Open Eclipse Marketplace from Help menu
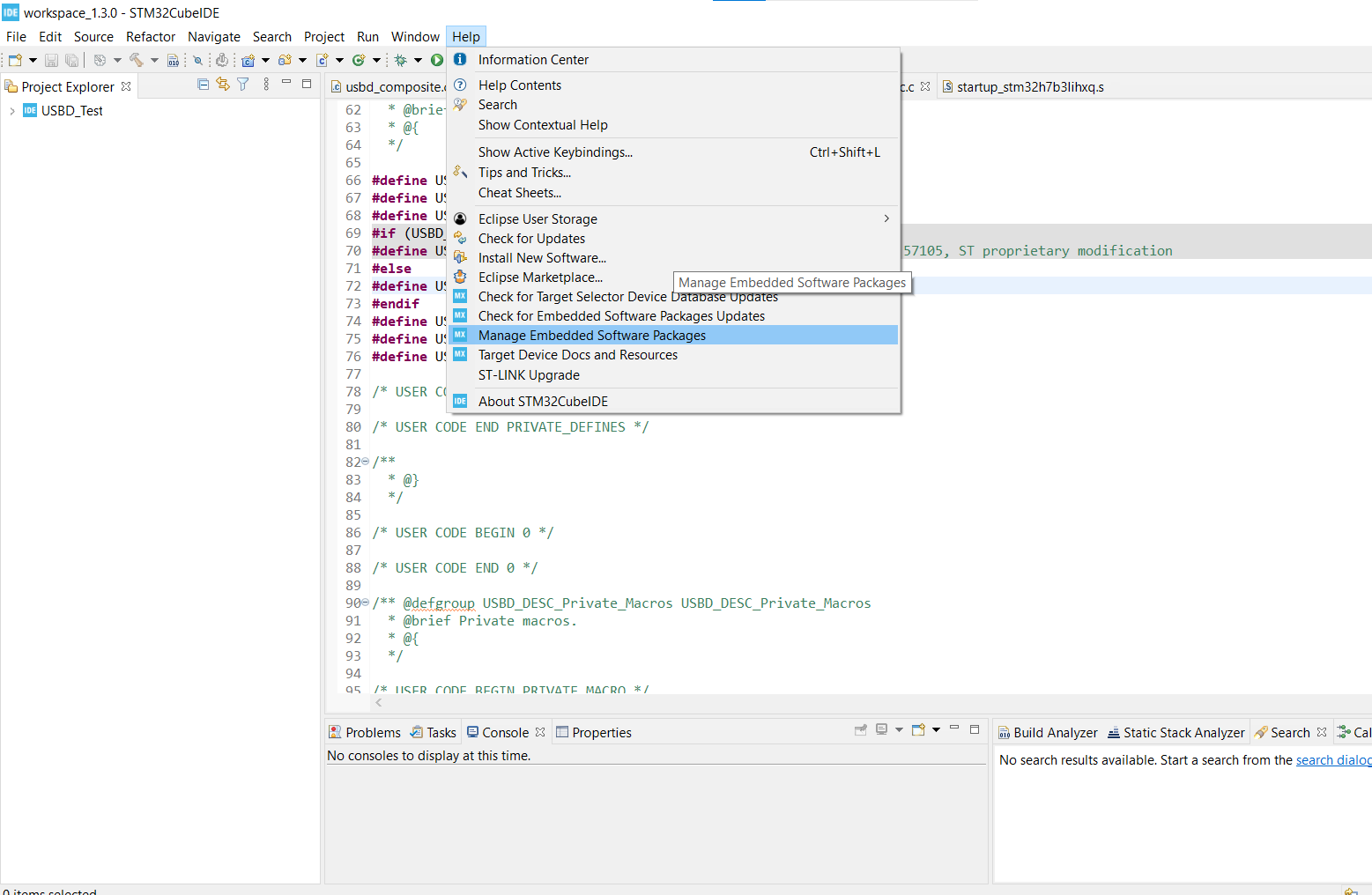The height and width of the screenshot is (895, 1372). [x=674, y=277]
